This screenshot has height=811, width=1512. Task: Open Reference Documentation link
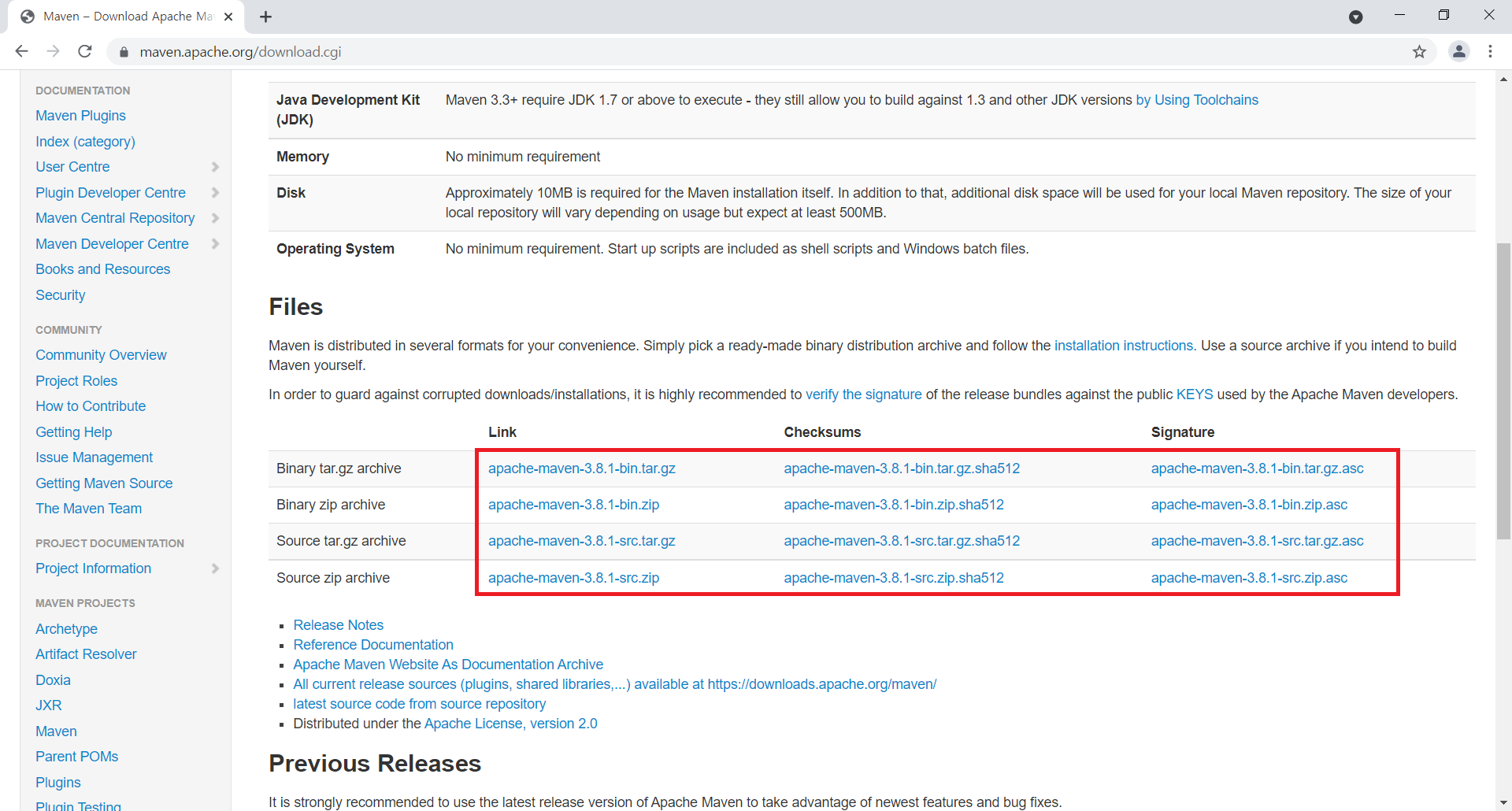point(373,645)
